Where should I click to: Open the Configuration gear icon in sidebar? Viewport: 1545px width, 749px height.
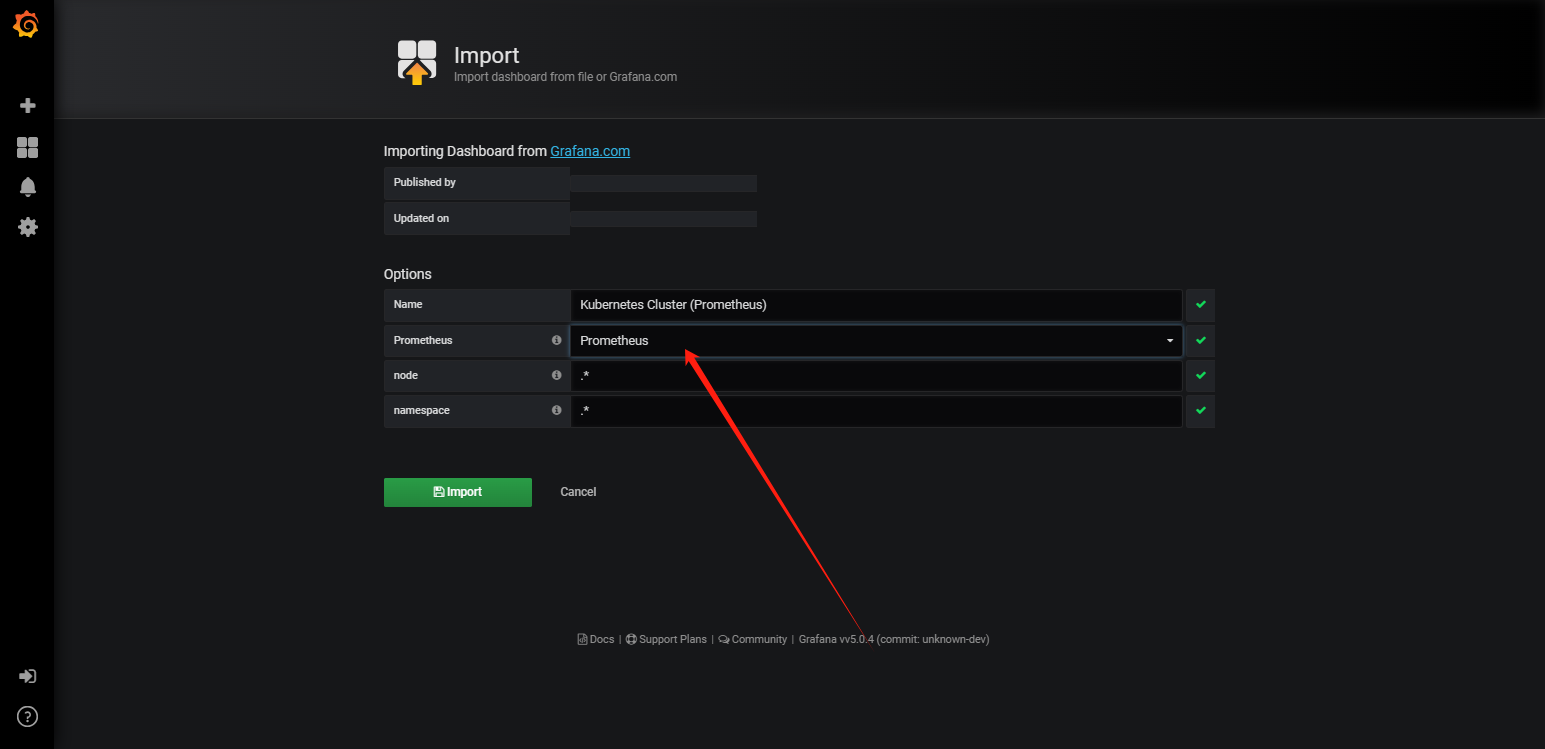[28, 227]
